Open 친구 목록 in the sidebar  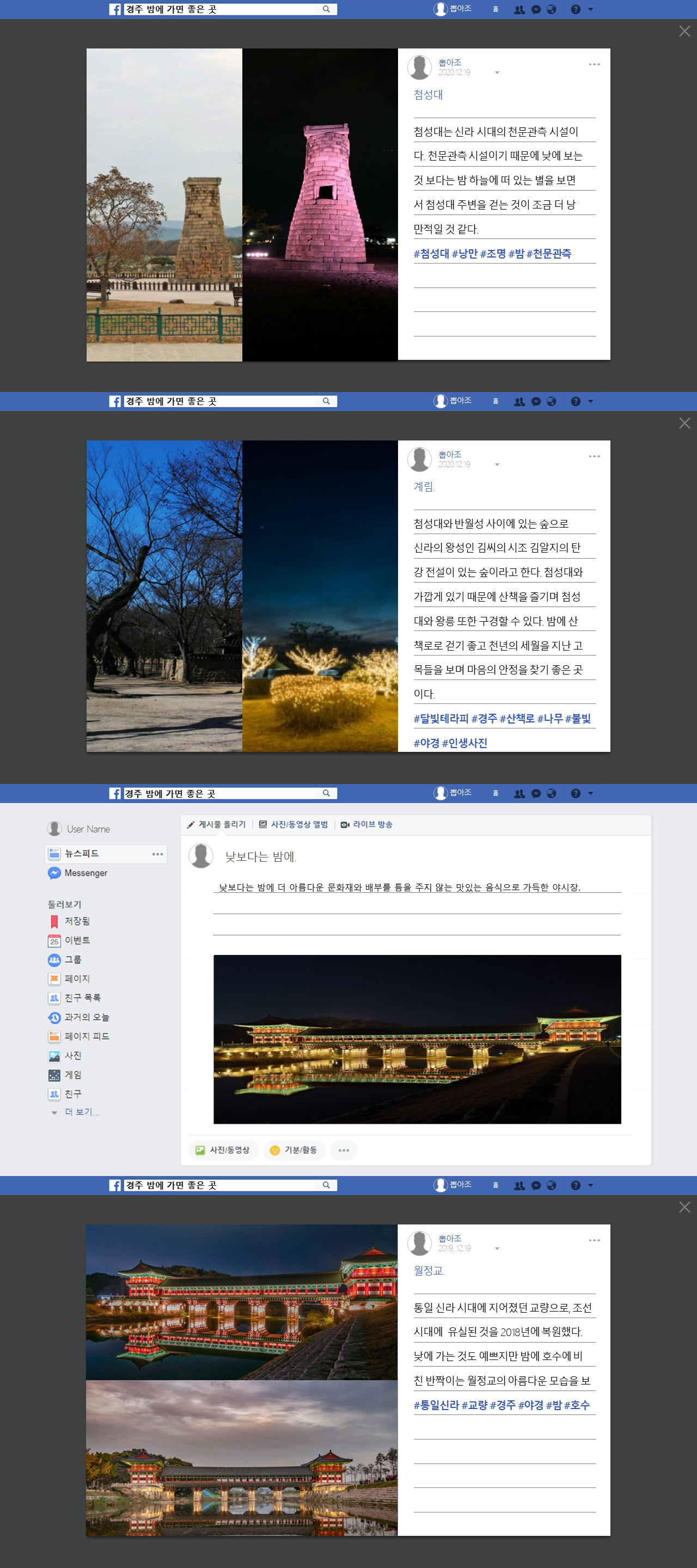[x=82, y=997]
